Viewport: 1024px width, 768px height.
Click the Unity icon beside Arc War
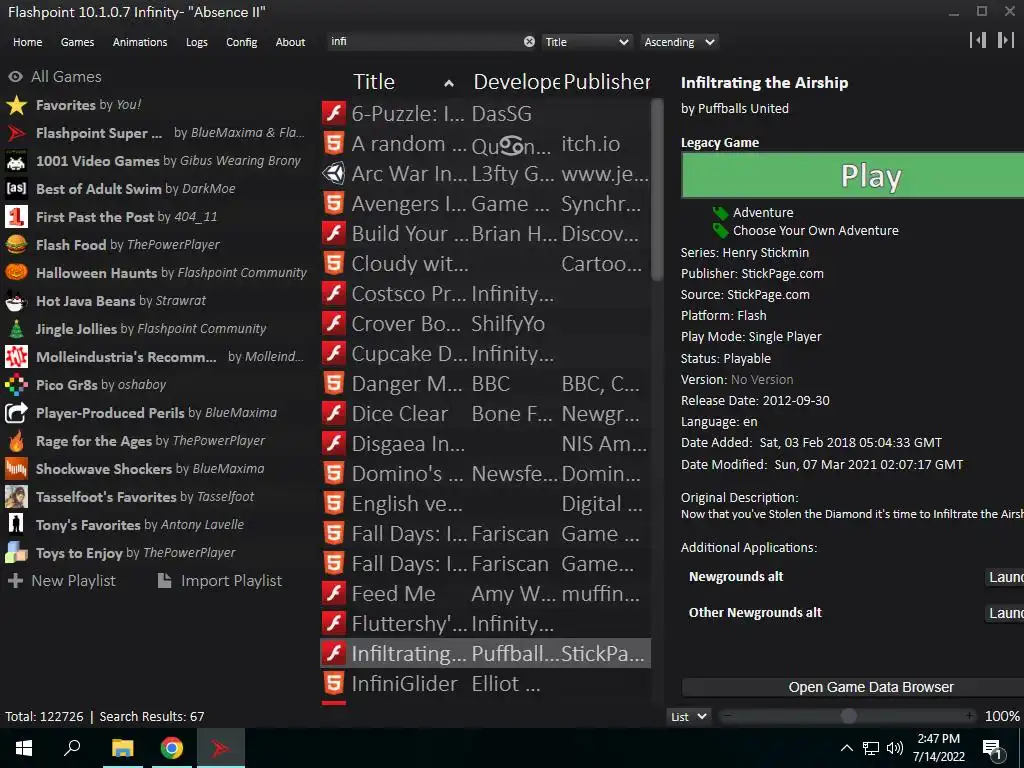[334, 174]
